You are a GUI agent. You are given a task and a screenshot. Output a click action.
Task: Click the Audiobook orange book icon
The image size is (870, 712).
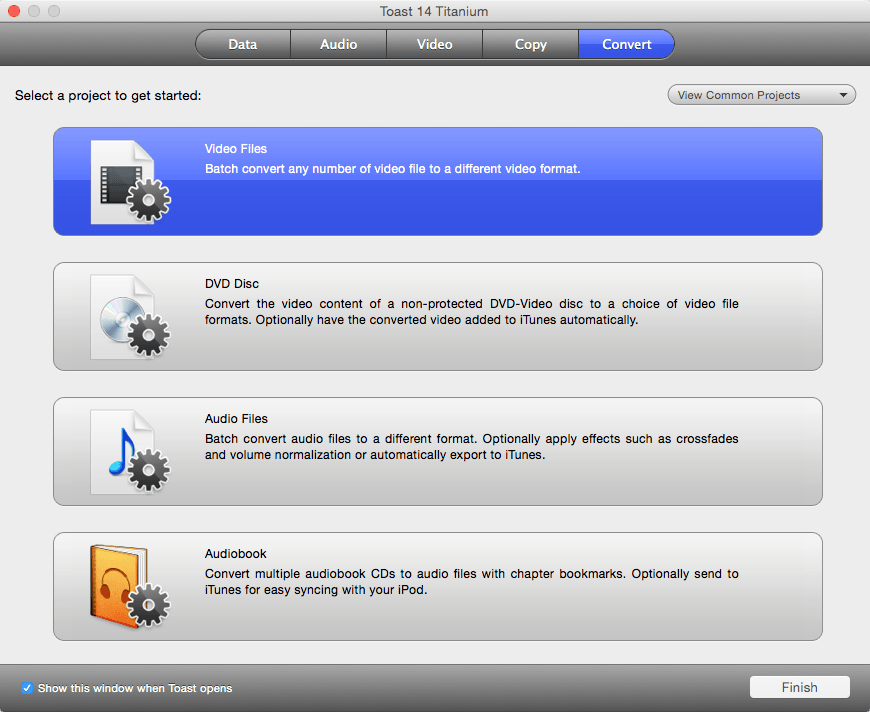131,587
